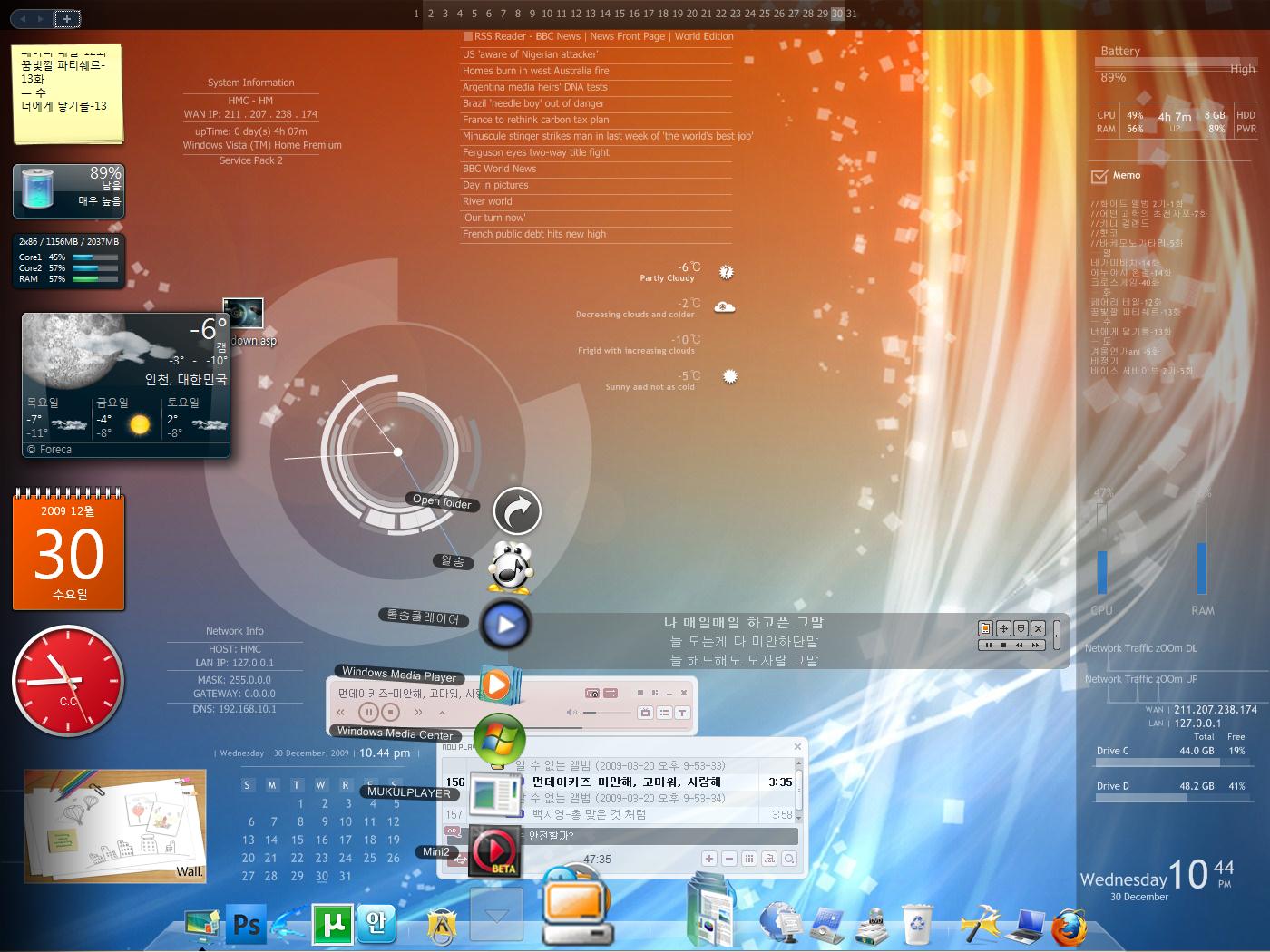
Task: Expand lyrics widget with right arrow tab
Action: [1057, 635]
